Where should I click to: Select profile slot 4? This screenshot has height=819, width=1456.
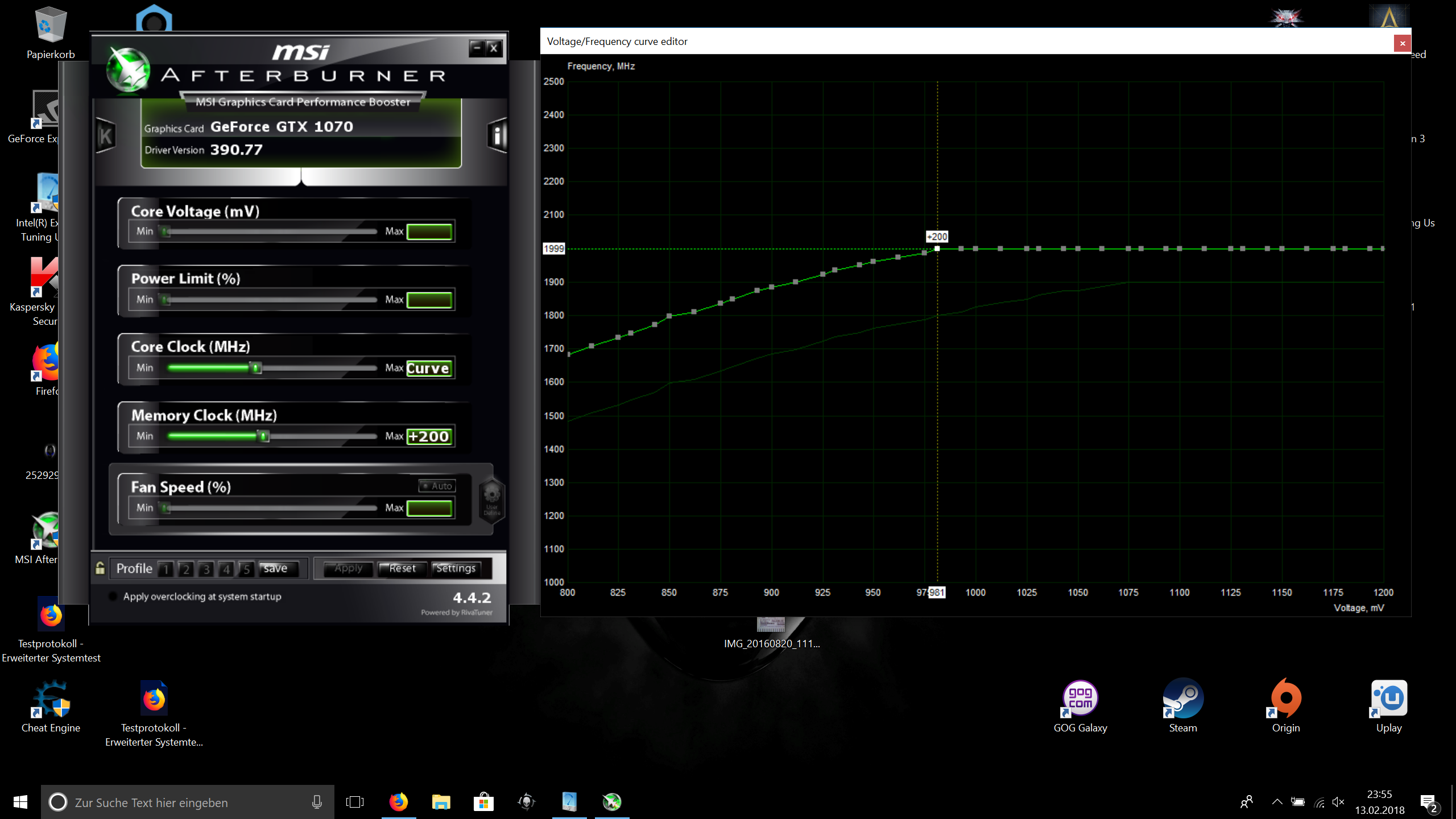click(226, 568)
